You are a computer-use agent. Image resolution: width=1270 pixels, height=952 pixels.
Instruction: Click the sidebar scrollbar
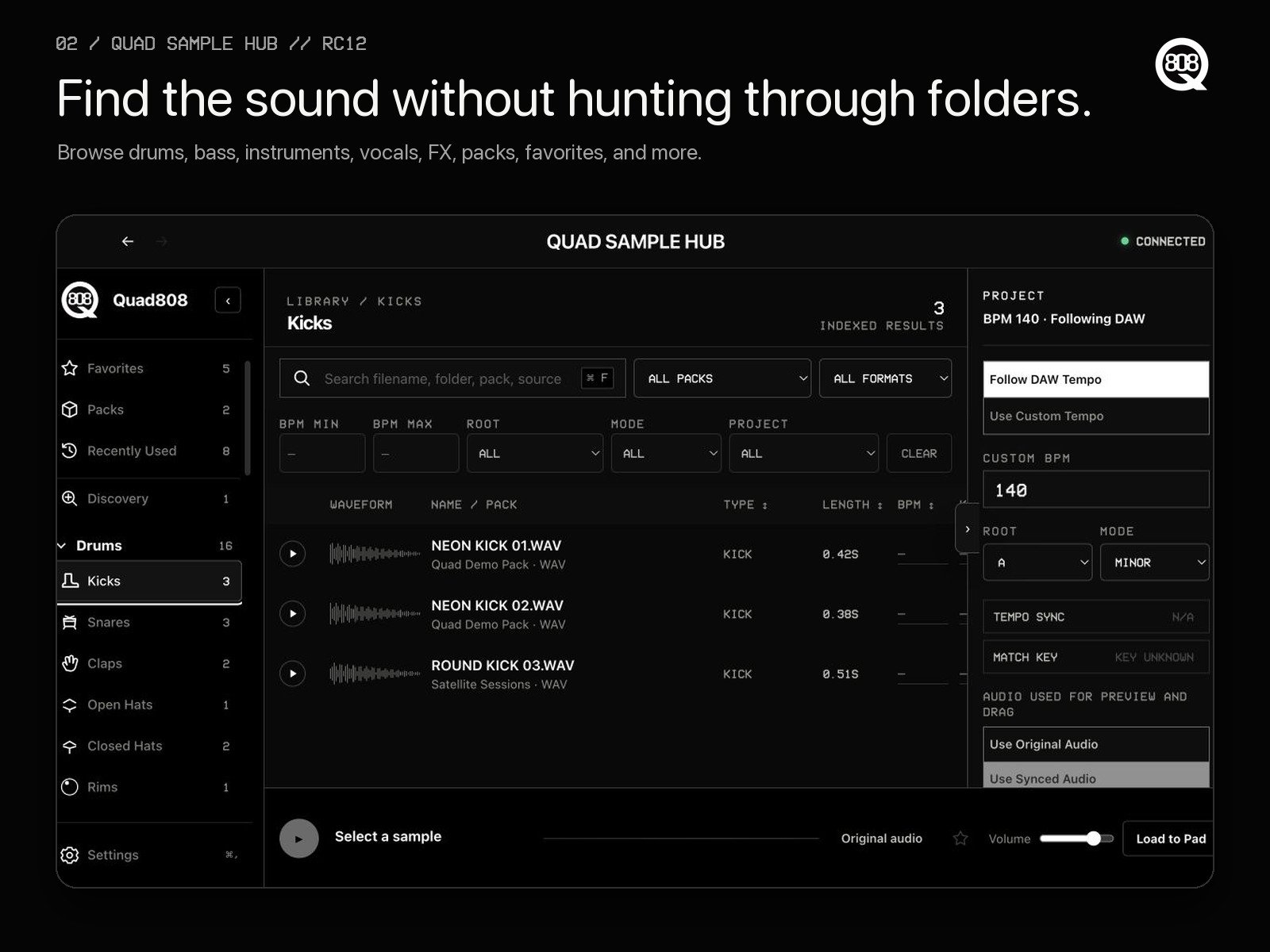[248, 418]
